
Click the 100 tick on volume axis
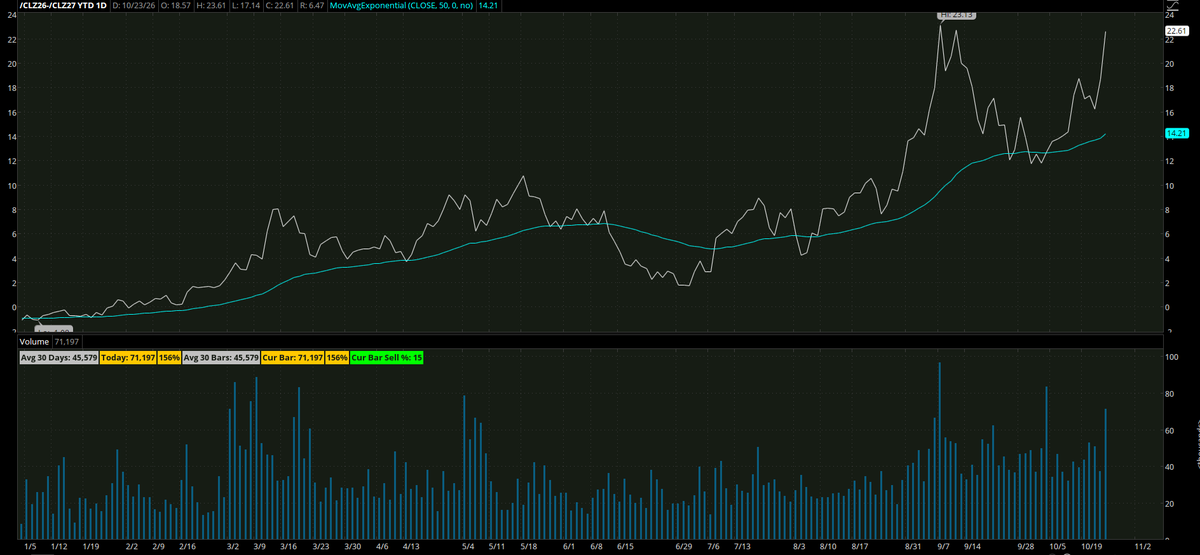pyautogui.click(x=1173, y=357)
